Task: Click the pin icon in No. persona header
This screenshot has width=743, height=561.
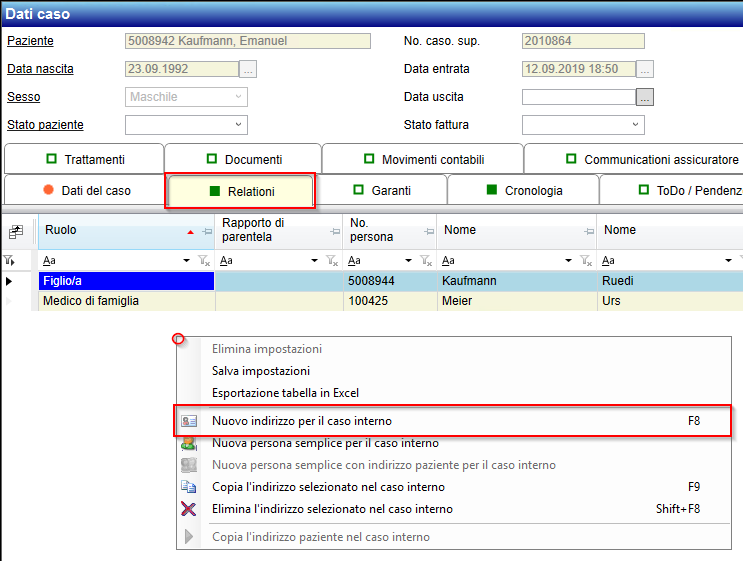Action: pos(429,231)
